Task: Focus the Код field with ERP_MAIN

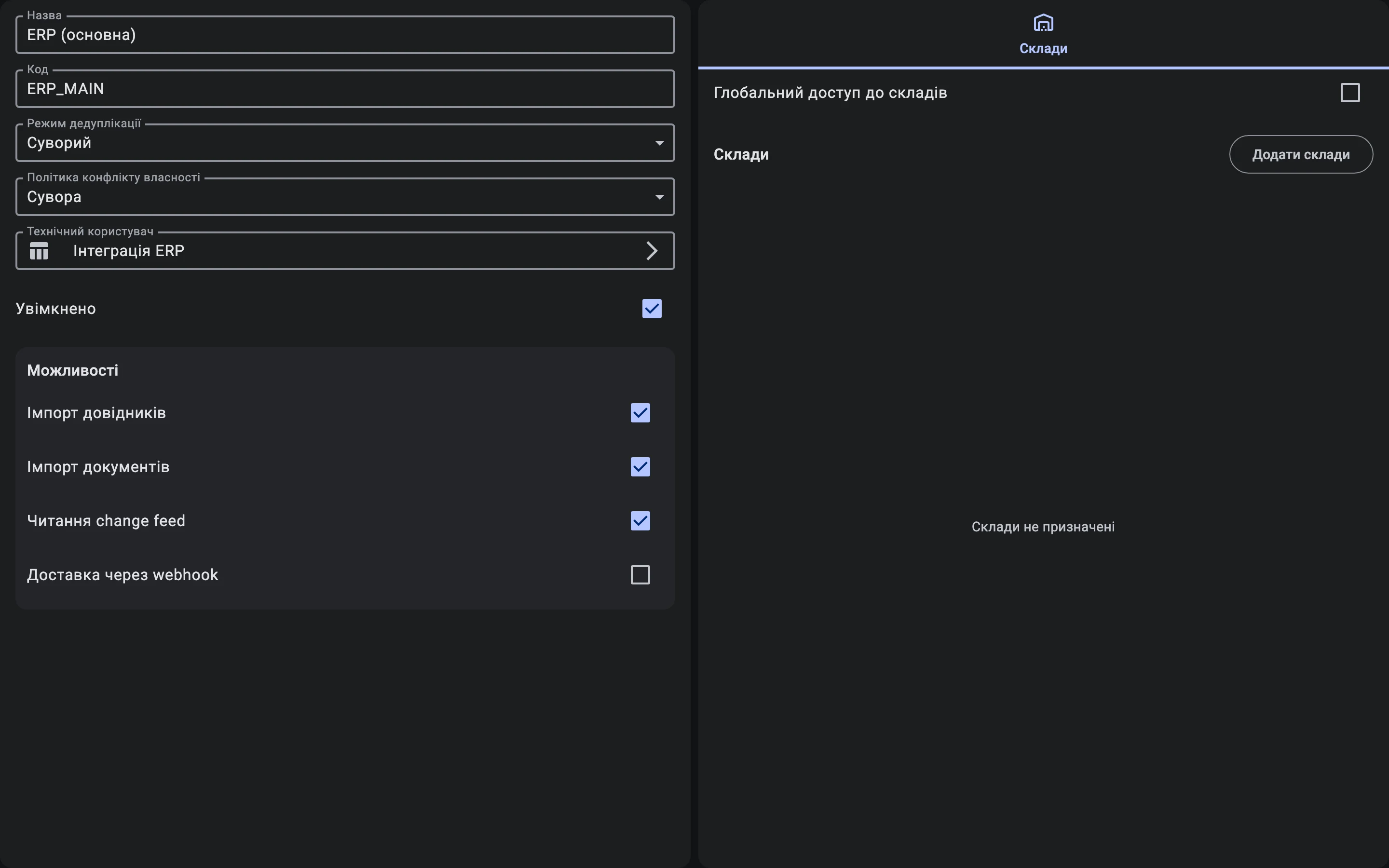Action: pos(345,89)
